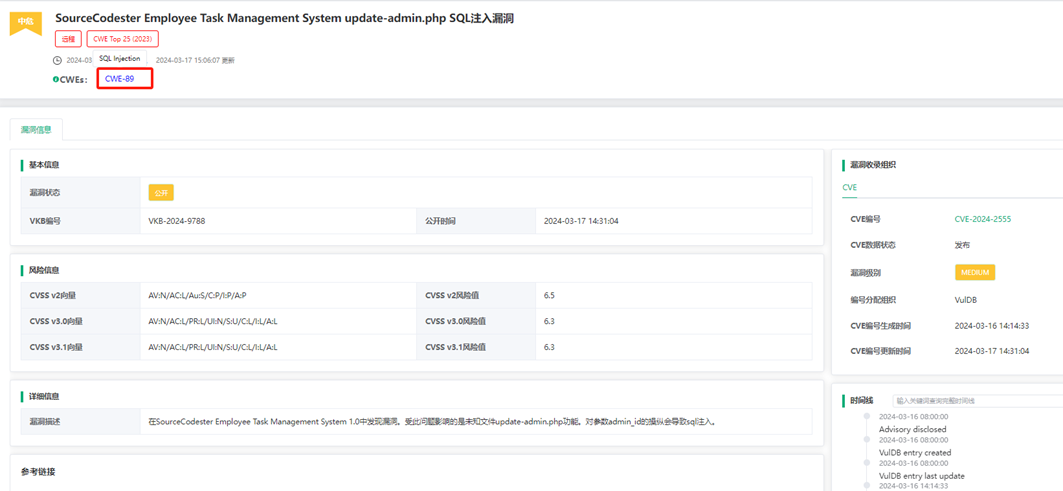Select the 远程 tag
Screen dimensions: 1063x491
(68, 39)
